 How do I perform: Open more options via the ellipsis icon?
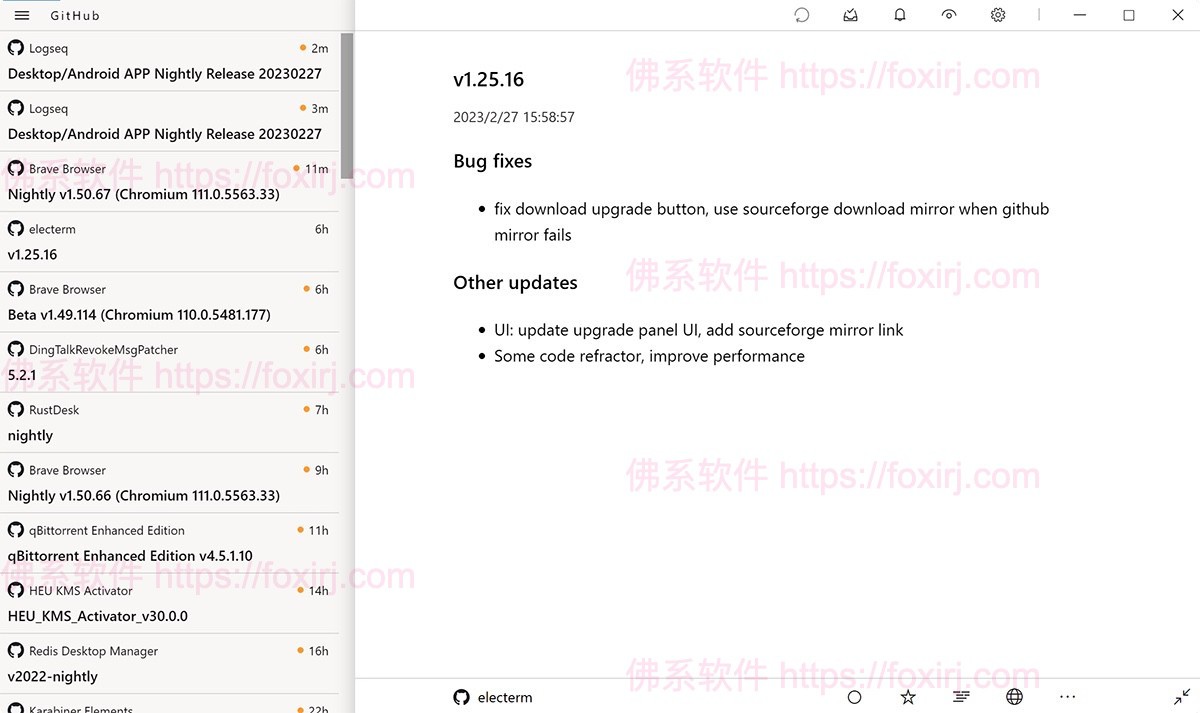1067,696
